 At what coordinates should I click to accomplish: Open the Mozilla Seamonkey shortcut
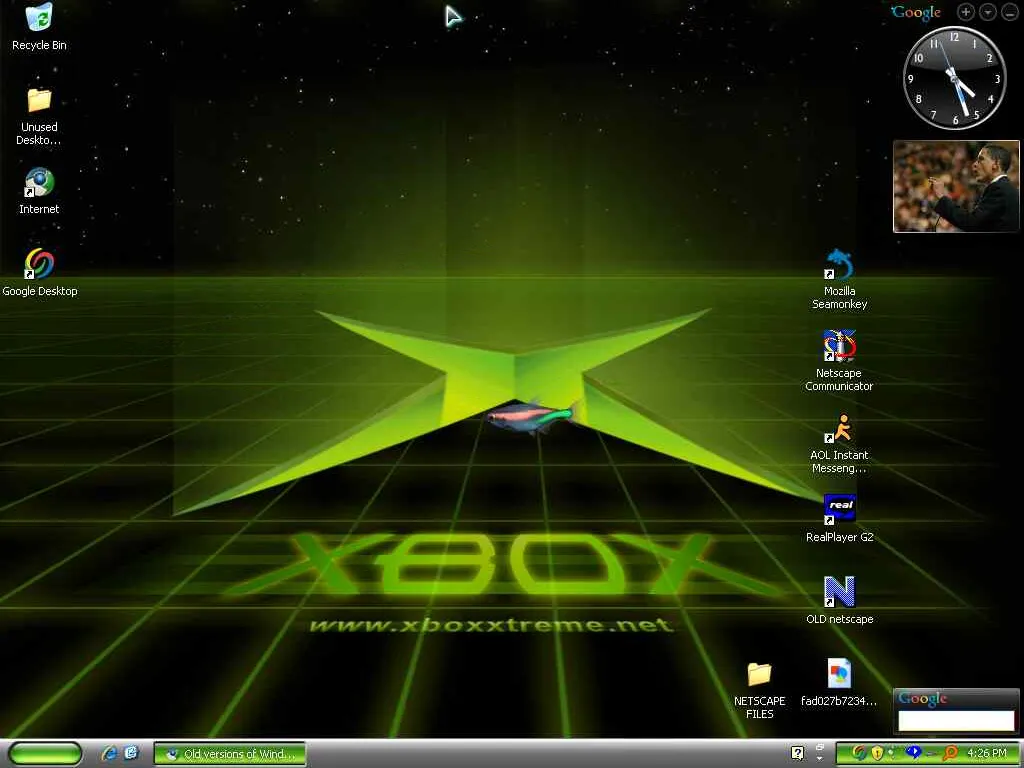[x=839, y=280]
